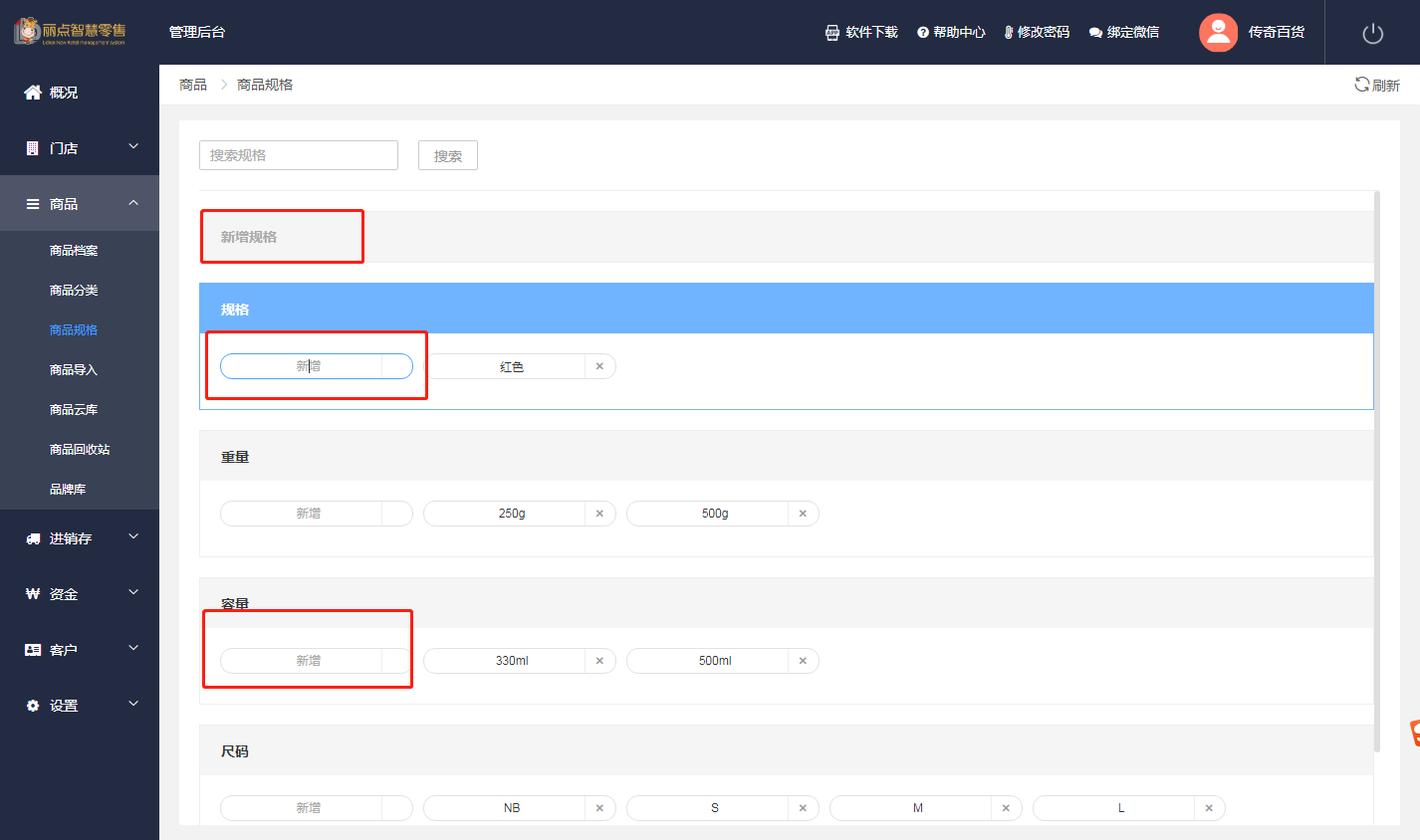Collapse the 商品 menu chevron

tap(133, 203)
